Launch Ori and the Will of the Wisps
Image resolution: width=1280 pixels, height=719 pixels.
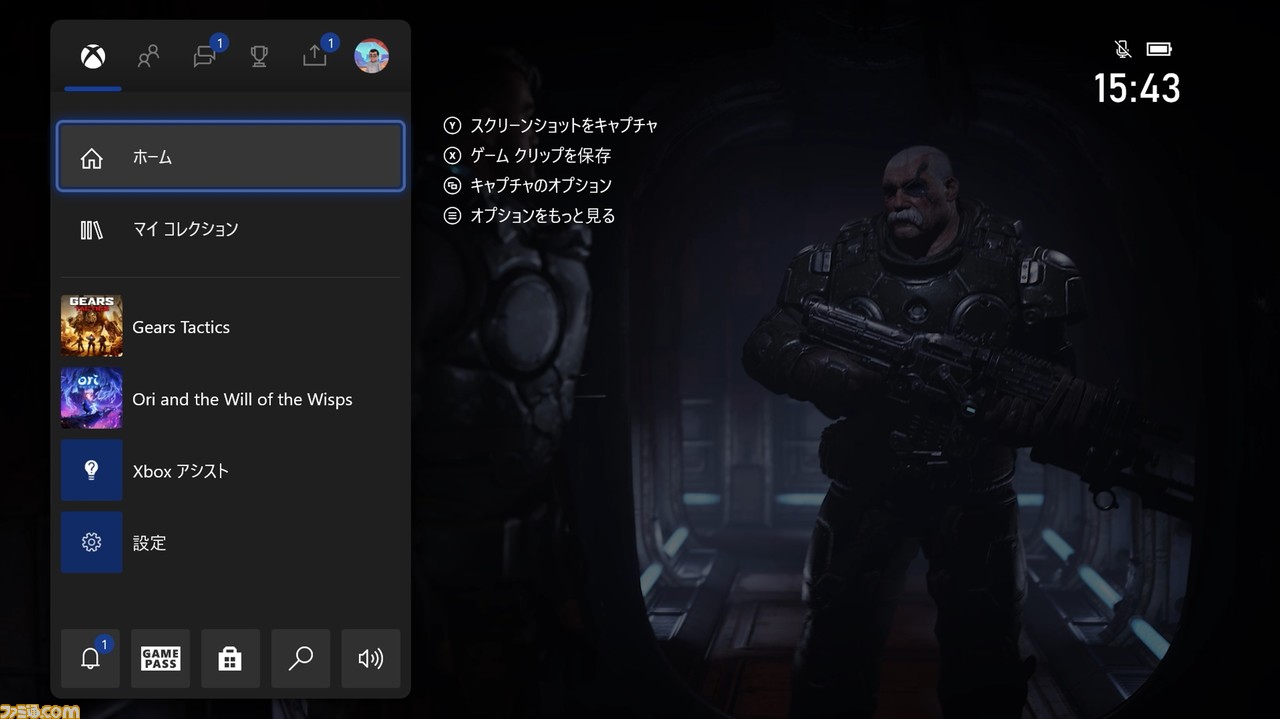231,399
